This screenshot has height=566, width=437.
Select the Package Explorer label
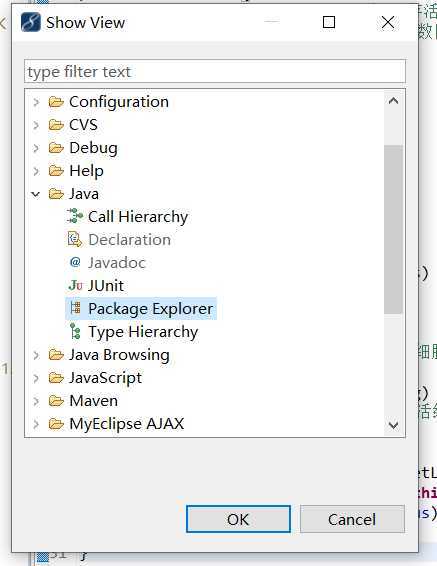(151, 309)
